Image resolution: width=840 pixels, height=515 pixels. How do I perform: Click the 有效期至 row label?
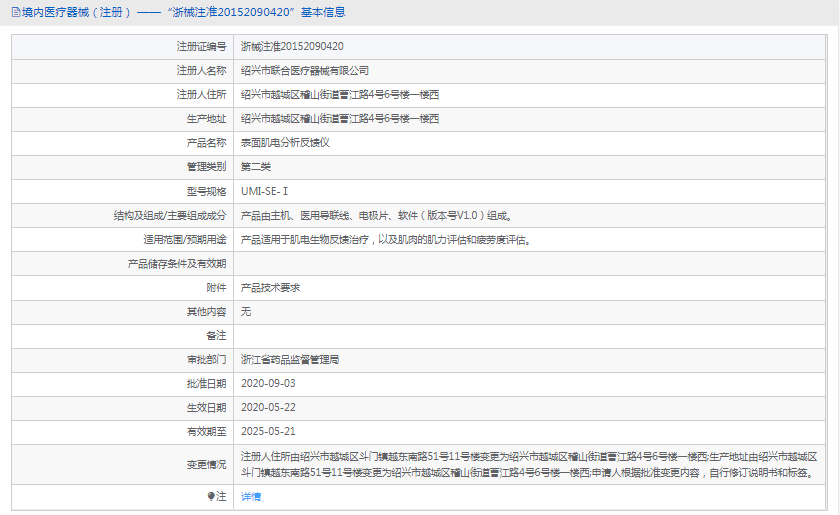pos(206,432)
